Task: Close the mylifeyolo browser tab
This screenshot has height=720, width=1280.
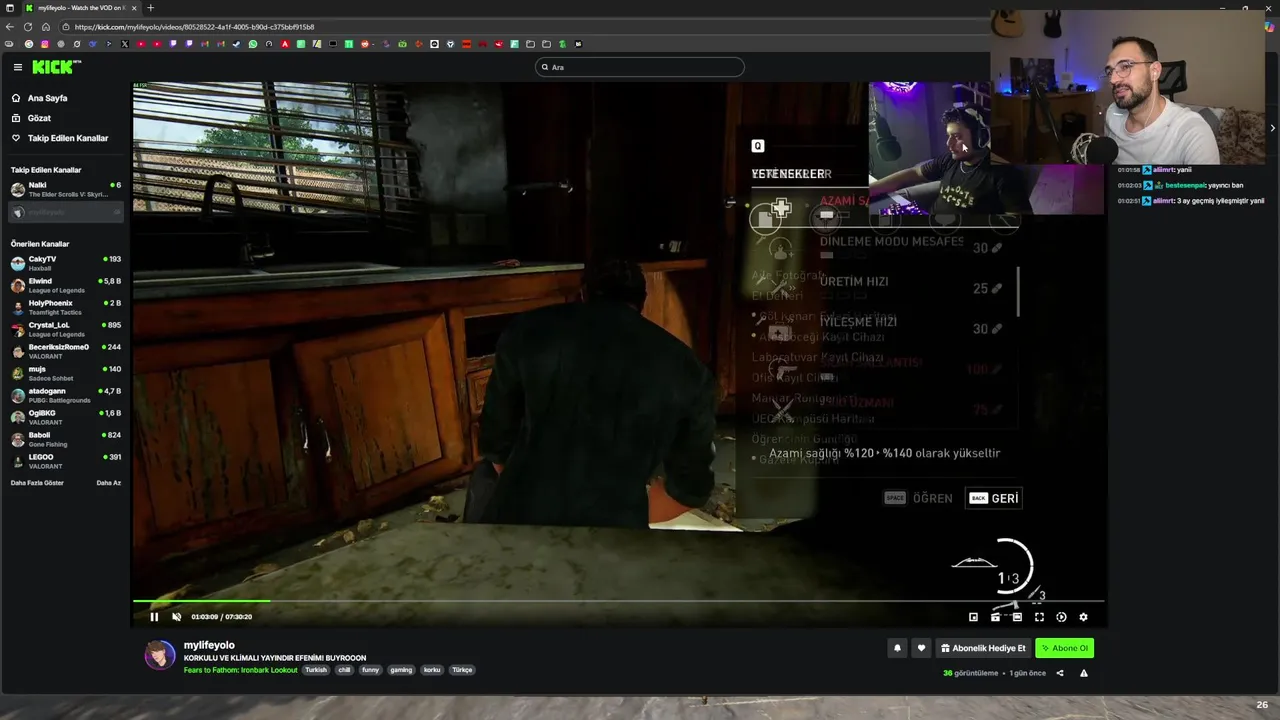Action: click(134, 8)
